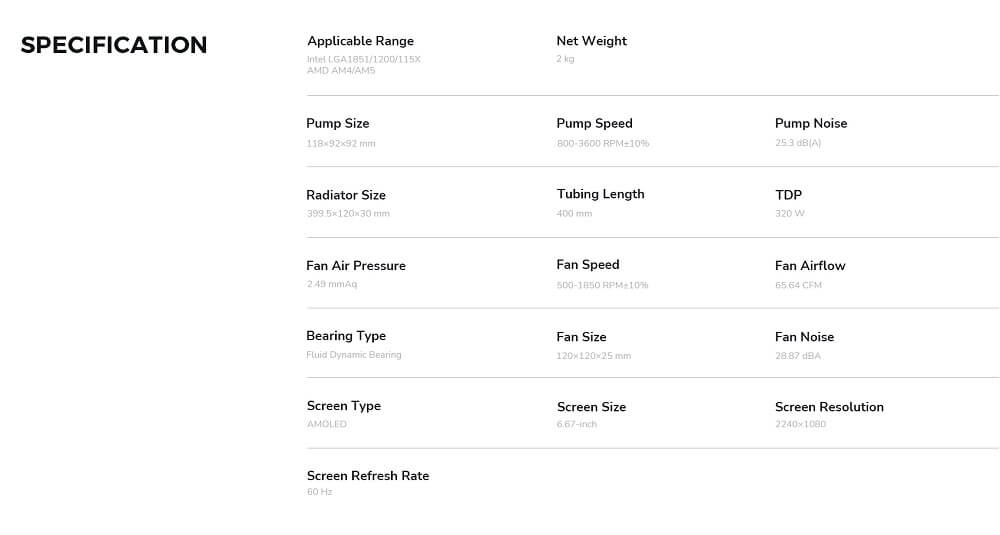1000x535 pixels.
Task: Click the Bearing Type label
Action: 345,336
